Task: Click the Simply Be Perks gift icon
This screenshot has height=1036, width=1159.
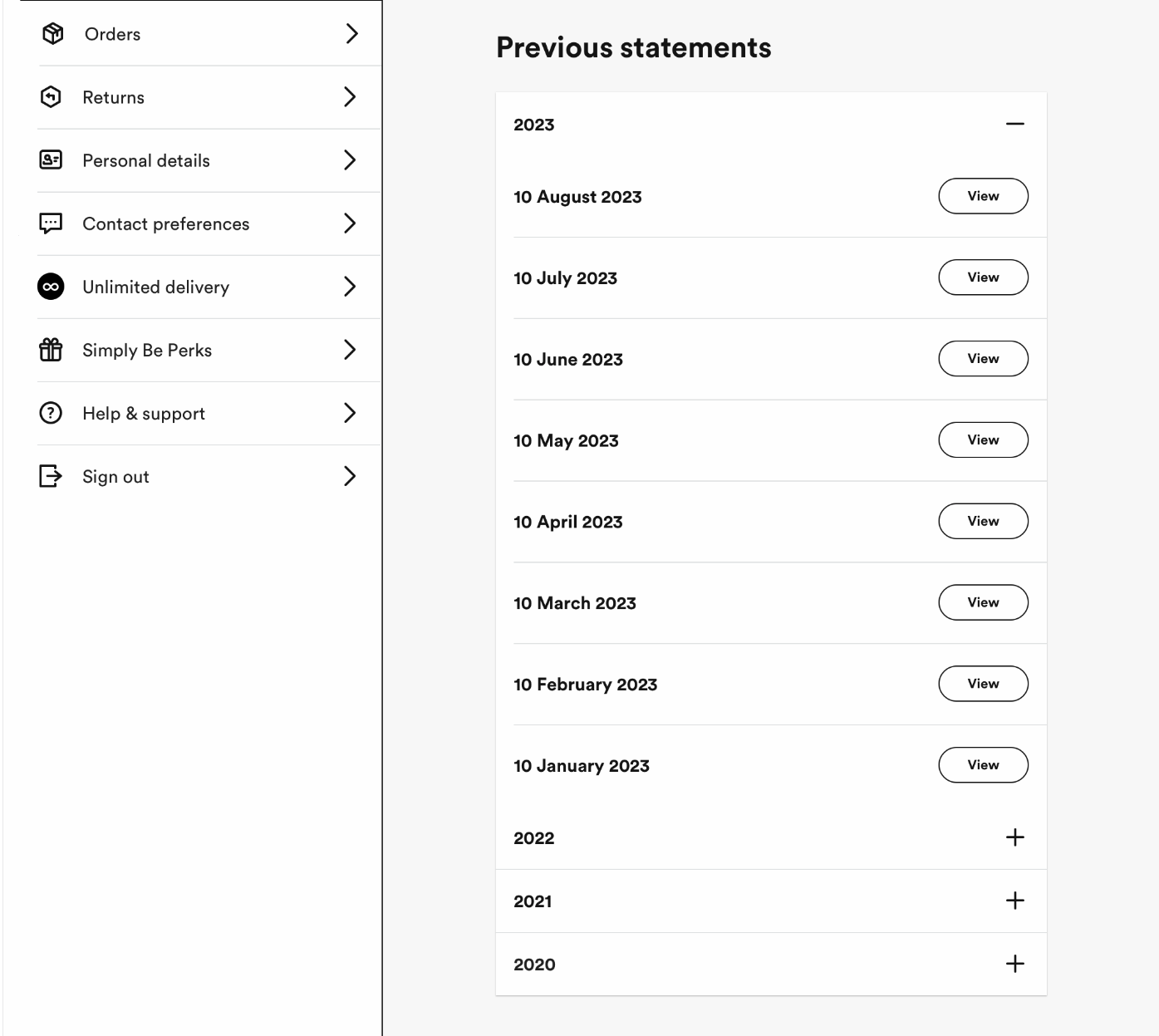Action: tap(51, 350)
